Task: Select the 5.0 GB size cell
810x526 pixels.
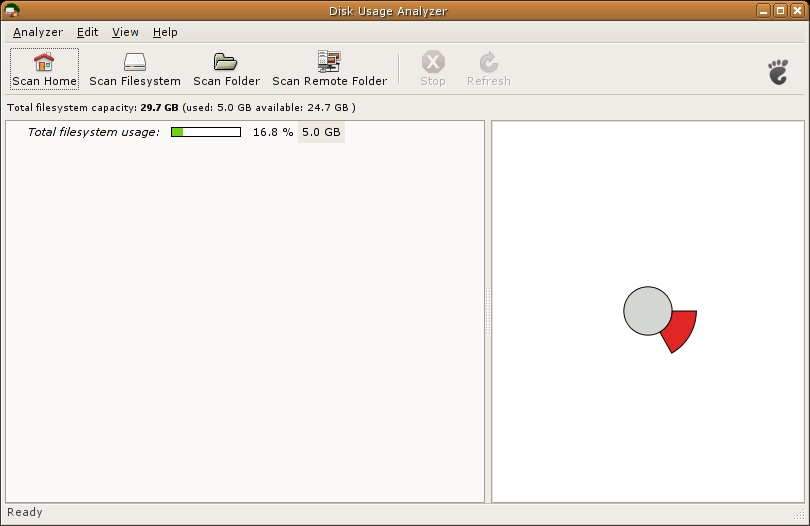Action: [321, 132]
